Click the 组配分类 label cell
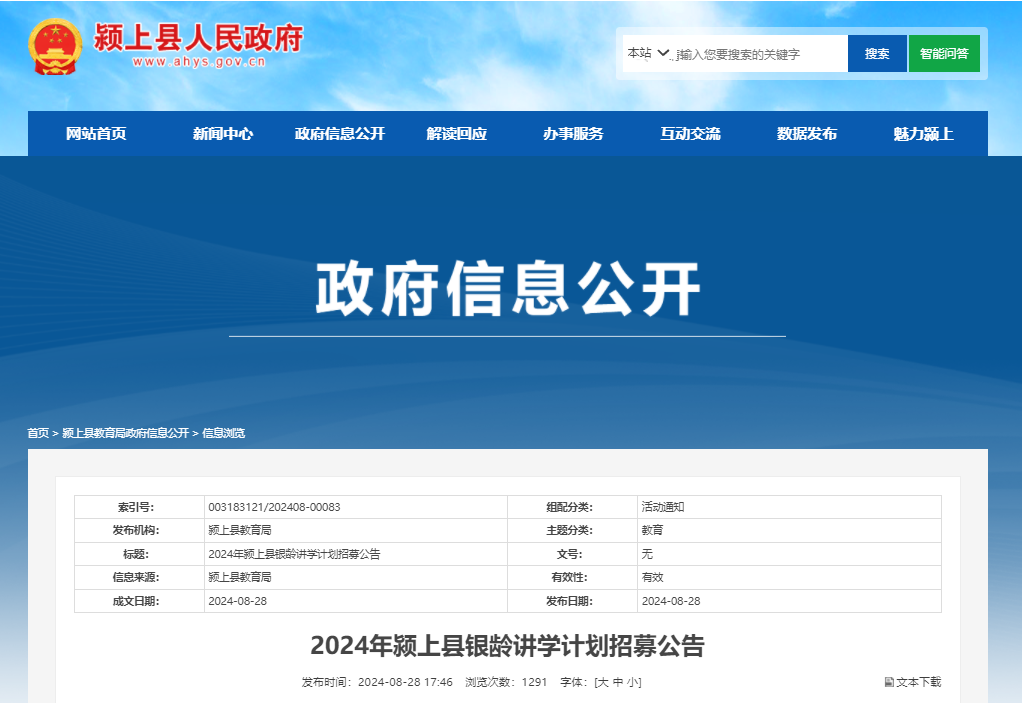Image resolution: width=1022 pixels, height=703 pixels. pyautogui.click(x=572, y=507)
